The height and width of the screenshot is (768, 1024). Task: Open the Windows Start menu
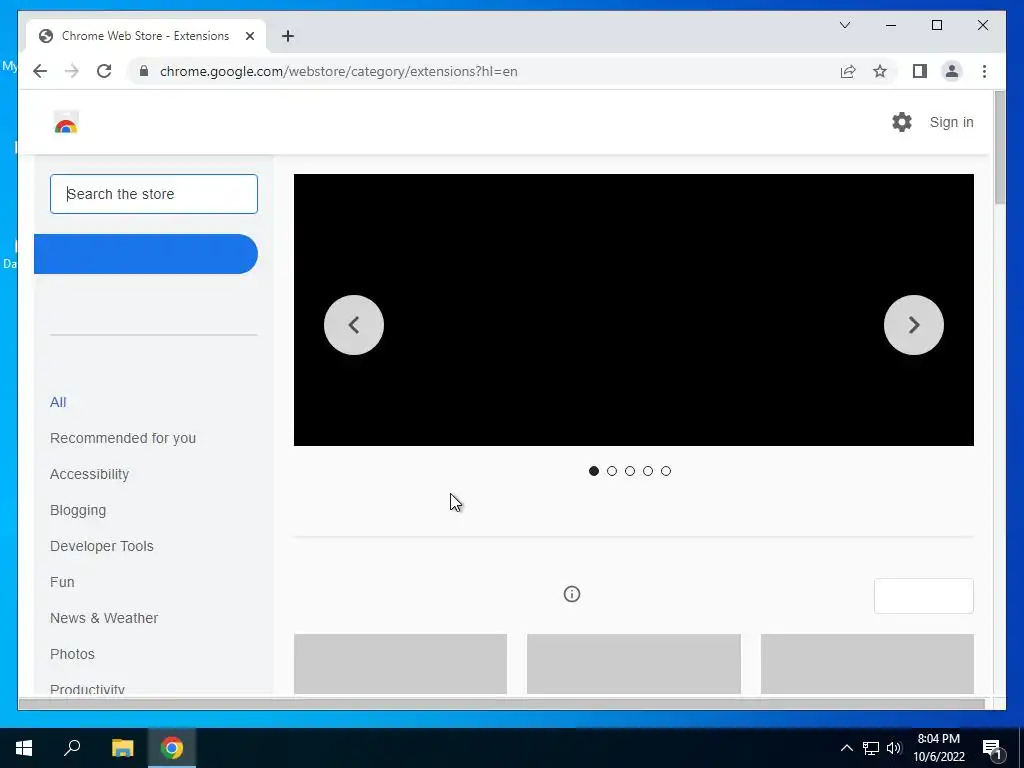click(x=24, y=748)
